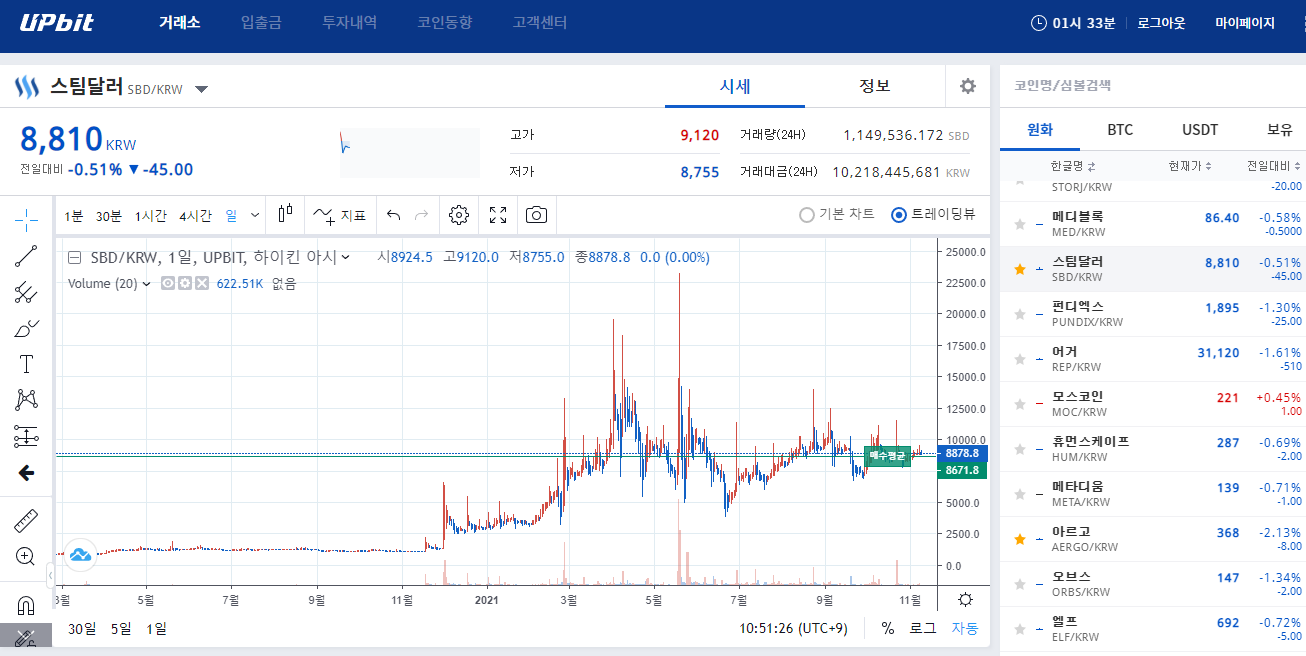Expand the 하이킨 아시 legend chevron
Image resolution: width=1306 pixels, height=656 pixels.
(x=345, y=257)
